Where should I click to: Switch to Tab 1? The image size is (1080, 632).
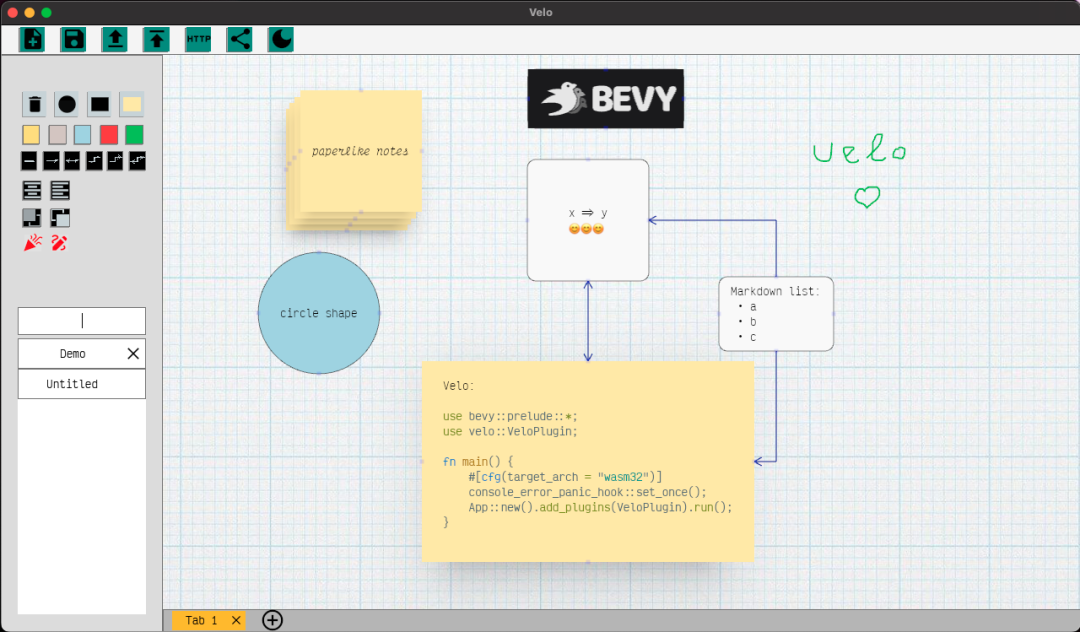[200, 620]
